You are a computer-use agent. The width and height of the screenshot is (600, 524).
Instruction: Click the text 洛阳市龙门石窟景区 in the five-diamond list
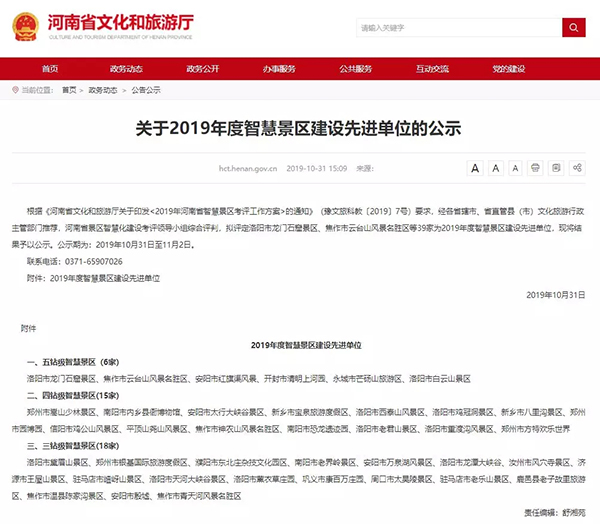click(x=61, y=379)
